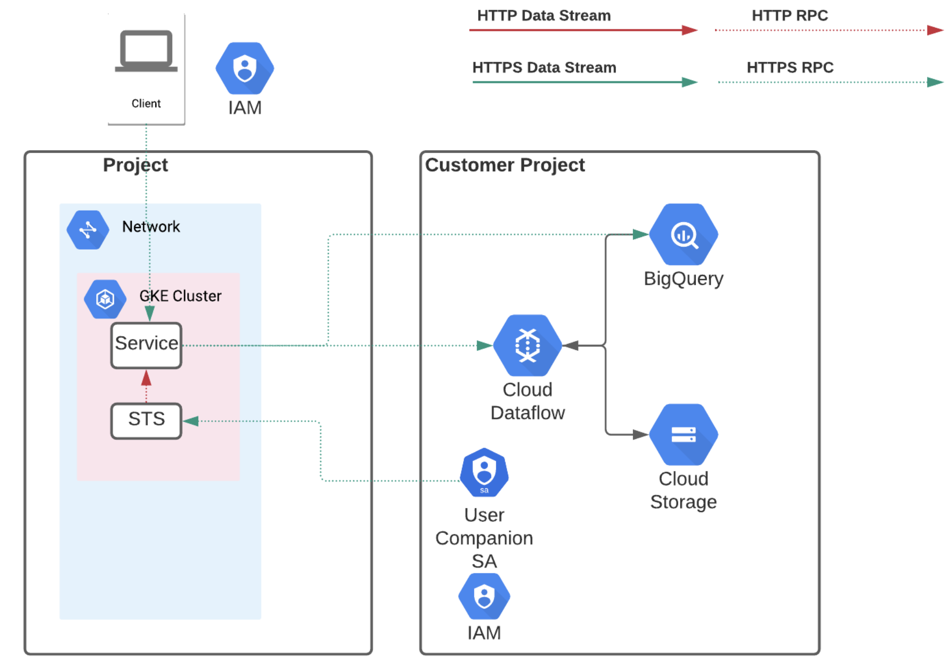The image size is (950, 663).
Task: Click the Customer Project title
Action: tap(505, 165)
